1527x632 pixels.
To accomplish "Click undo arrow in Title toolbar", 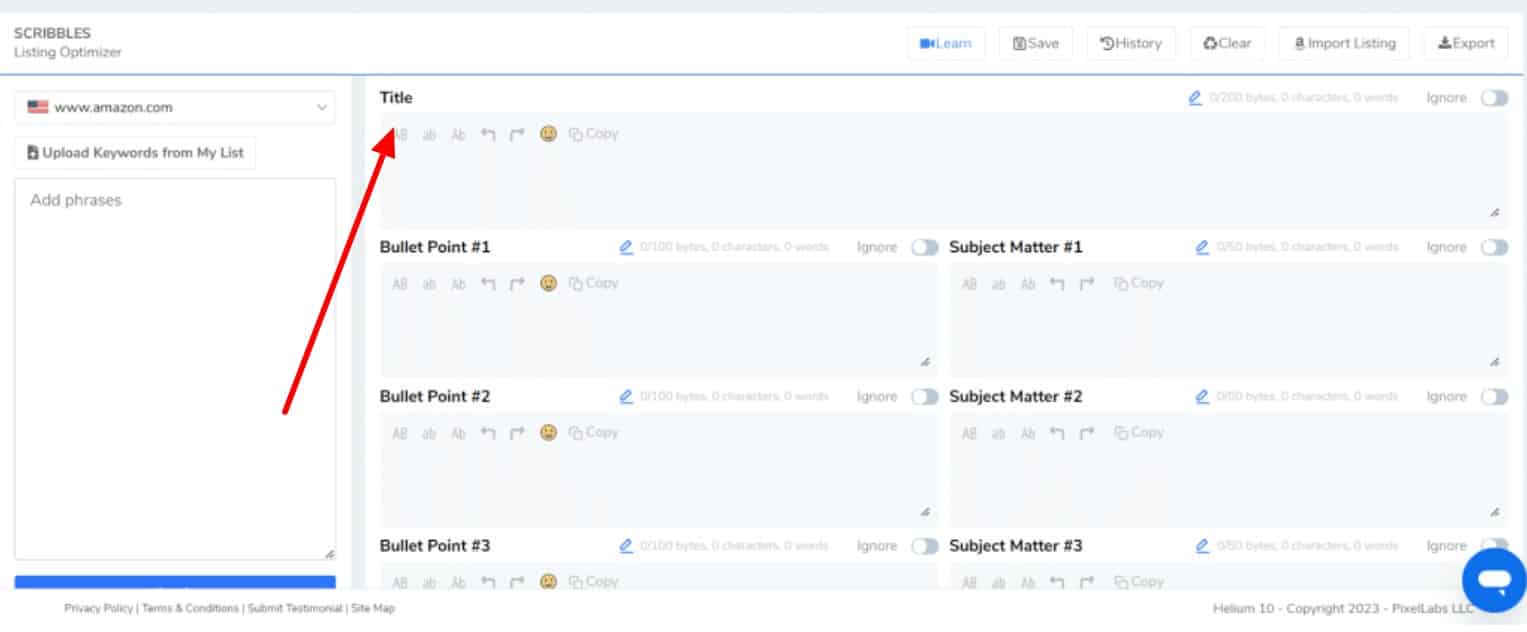I will pos(488,134).
